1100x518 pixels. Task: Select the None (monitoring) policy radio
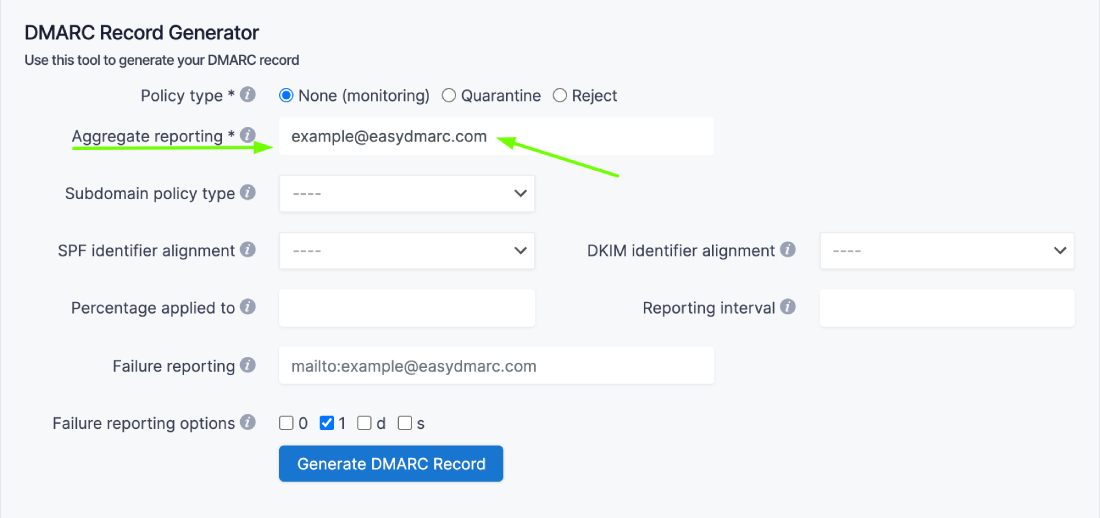click(x=286, y=96)
